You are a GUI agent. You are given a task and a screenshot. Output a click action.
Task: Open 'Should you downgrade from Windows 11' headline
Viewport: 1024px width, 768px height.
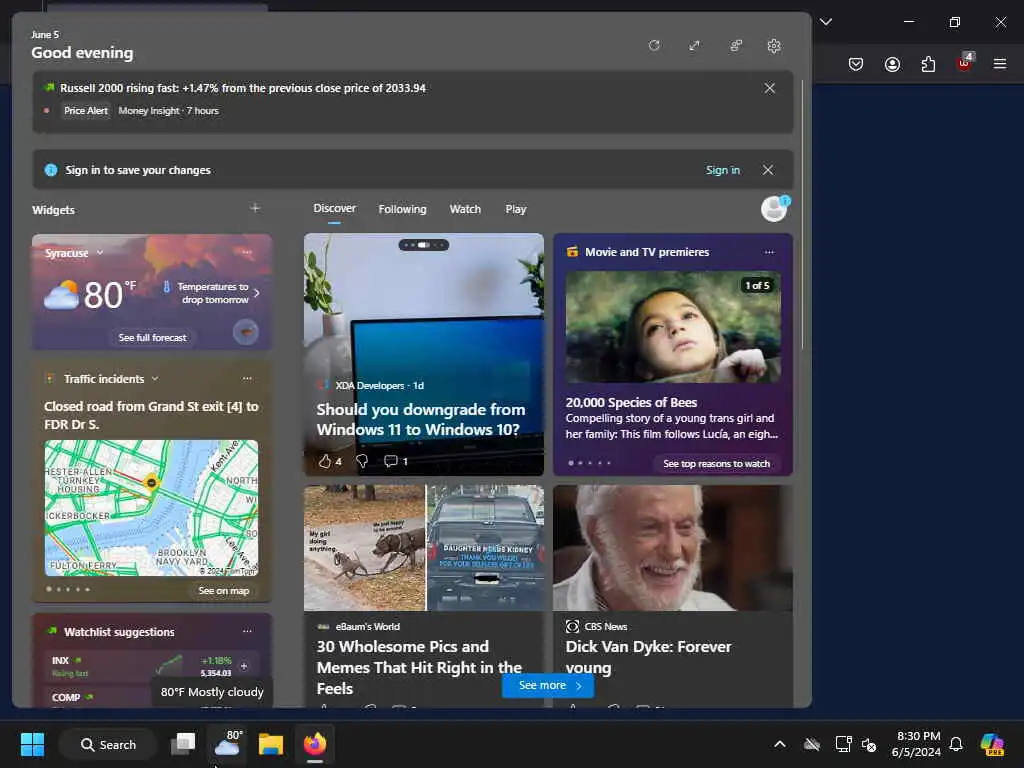pos(421,419)
